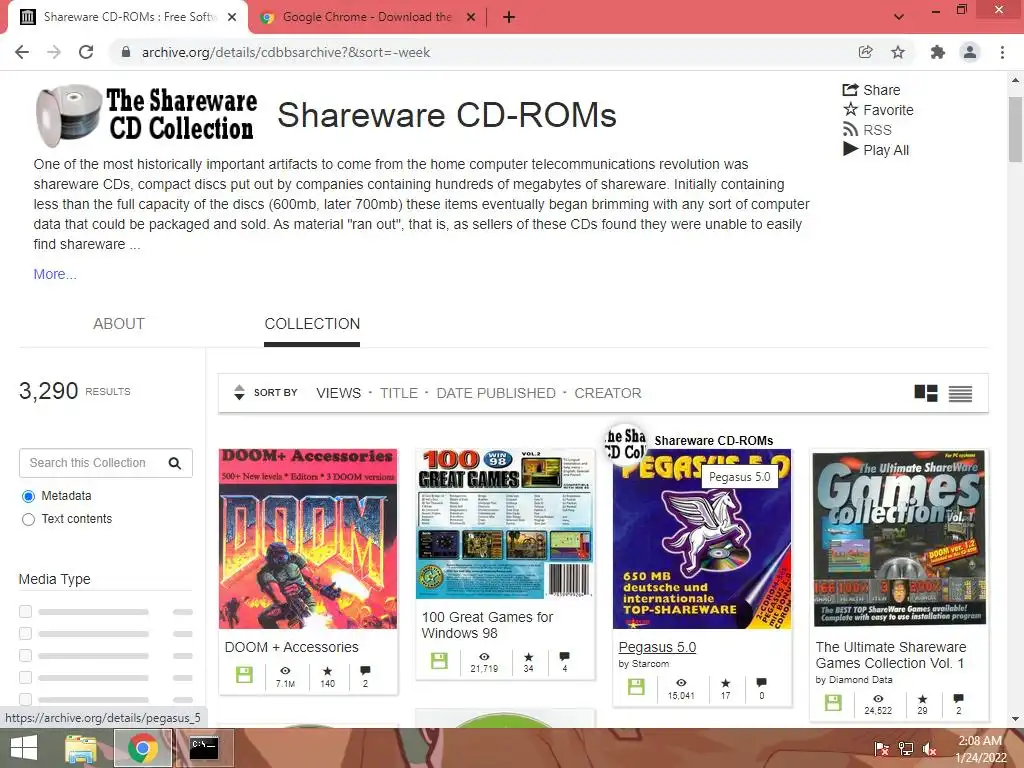The width and height of the screenshot is (1024, 768).
Task: Bookmark this page with the star icon
Action: click(x=898, y=52)
